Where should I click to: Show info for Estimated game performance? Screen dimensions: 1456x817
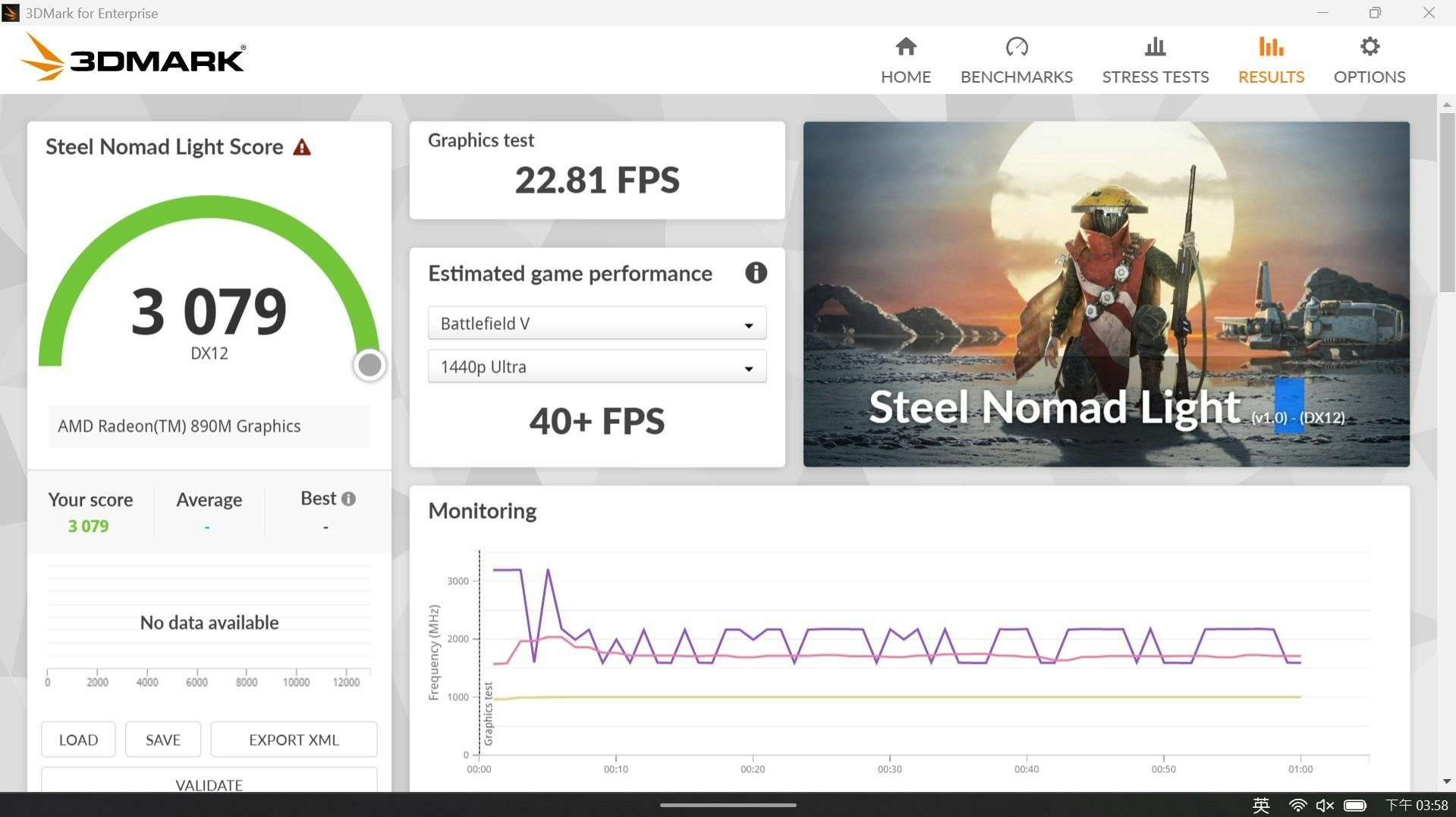(x=756, y=273)
